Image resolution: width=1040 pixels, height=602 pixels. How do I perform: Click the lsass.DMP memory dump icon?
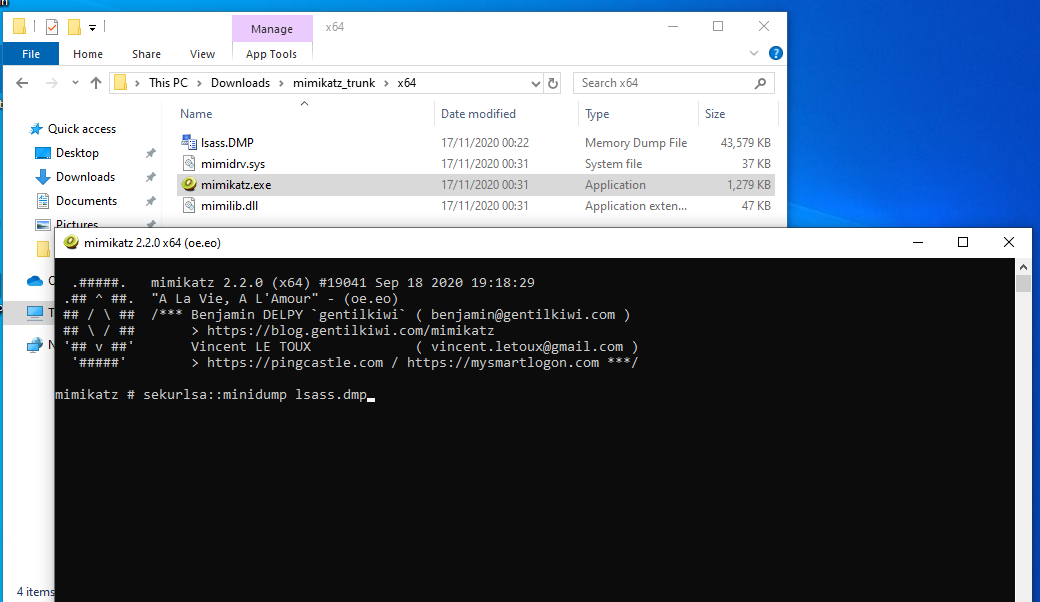click(x=189, y=142)
